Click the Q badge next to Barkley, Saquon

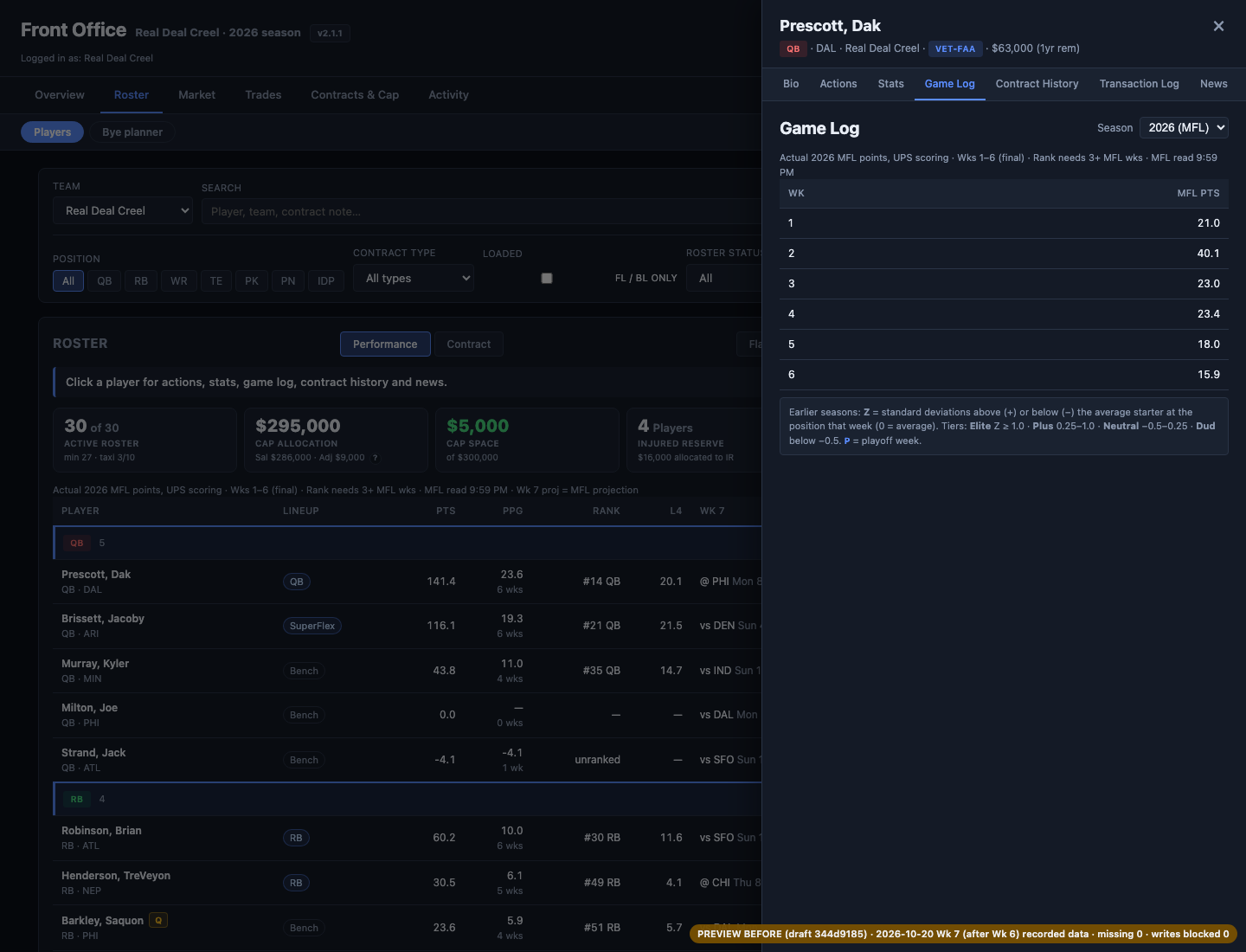[158, 920]
